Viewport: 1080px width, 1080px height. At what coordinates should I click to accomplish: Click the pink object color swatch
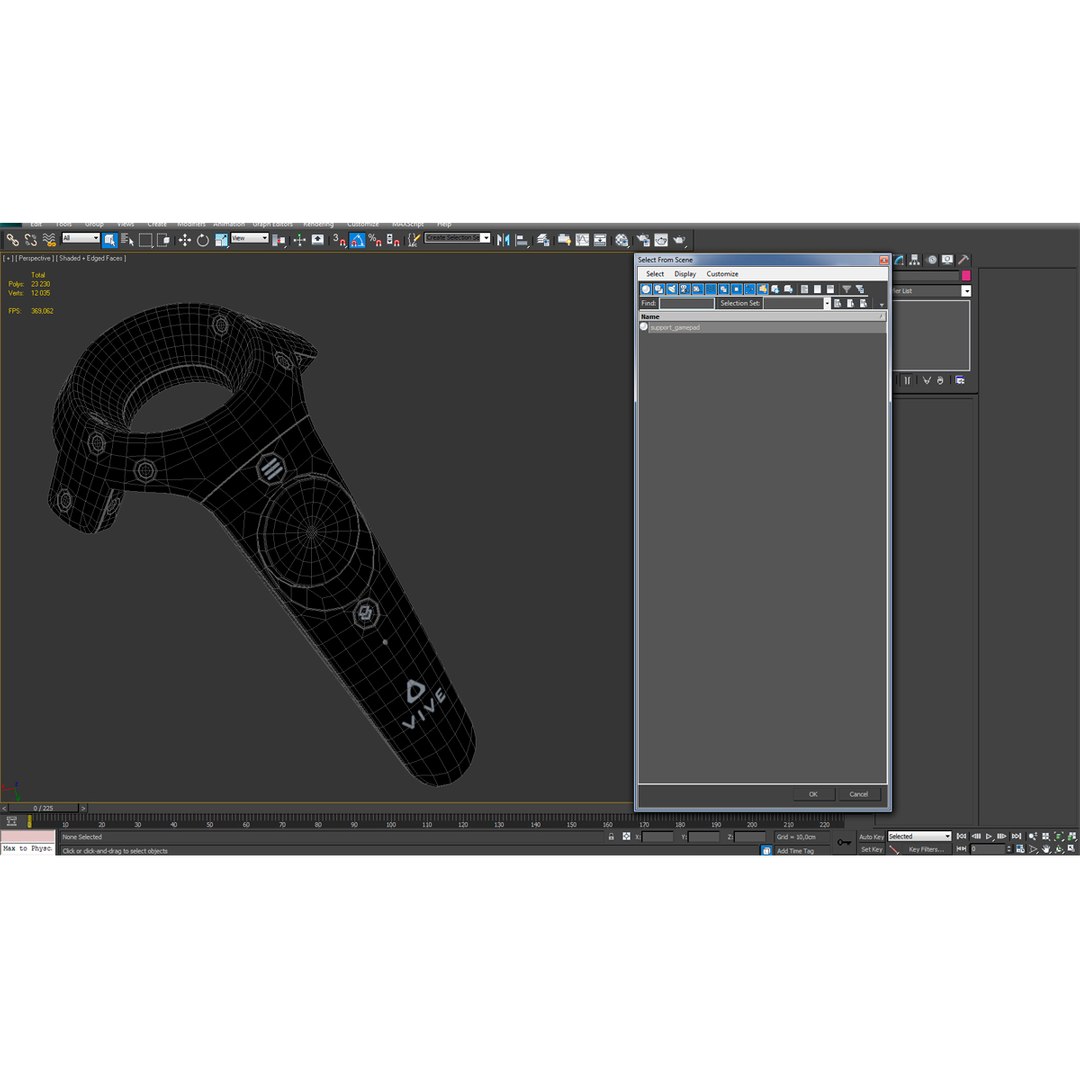click(966, 276)
